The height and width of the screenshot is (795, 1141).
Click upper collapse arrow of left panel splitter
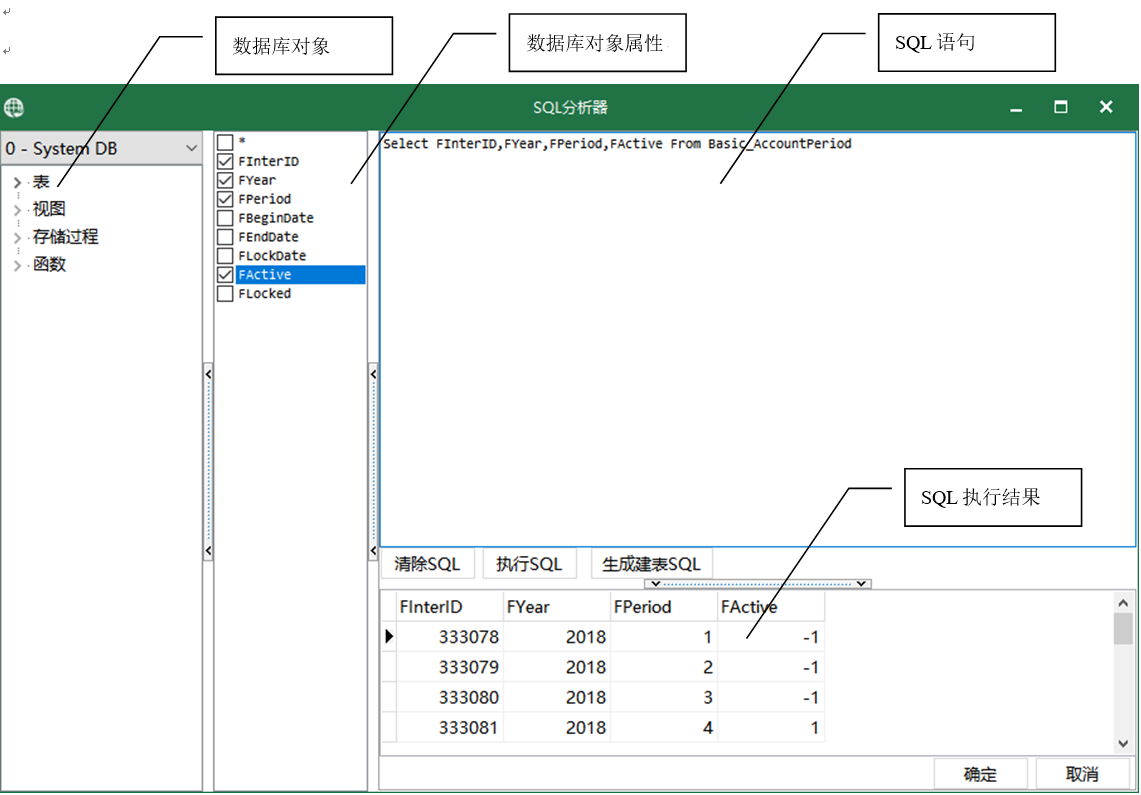(208, 374)
